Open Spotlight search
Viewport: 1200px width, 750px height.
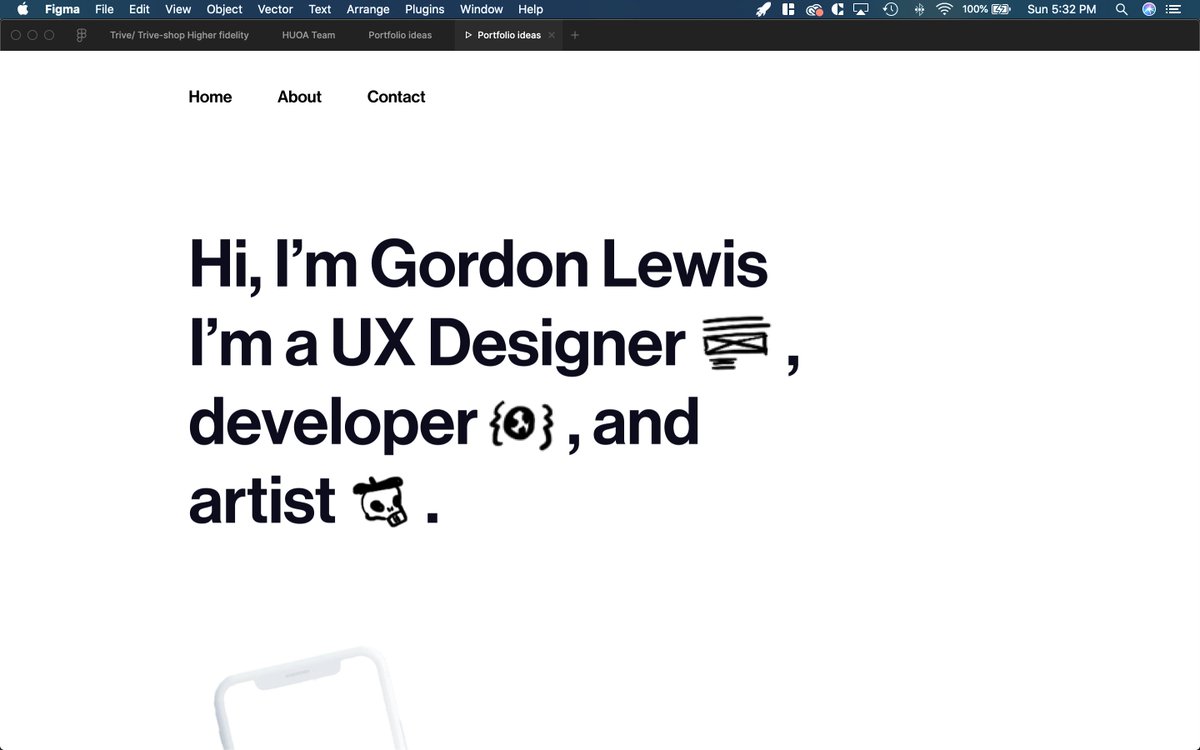coord(1122,9)
